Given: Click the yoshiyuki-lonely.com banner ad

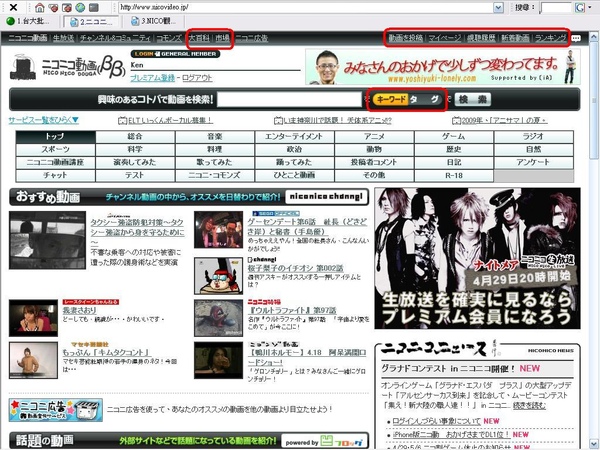Looking at the screenshot, I should [x=443, y=67].
